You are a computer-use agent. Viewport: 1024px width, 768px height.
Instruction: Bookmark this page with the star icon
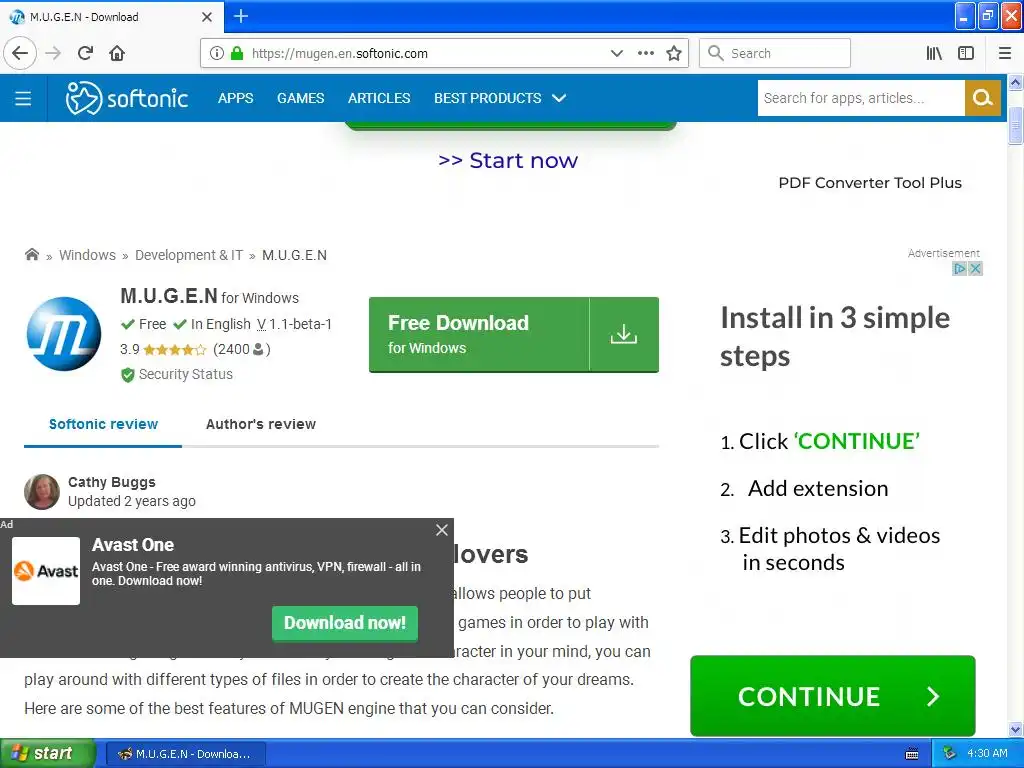pos(674,53)
